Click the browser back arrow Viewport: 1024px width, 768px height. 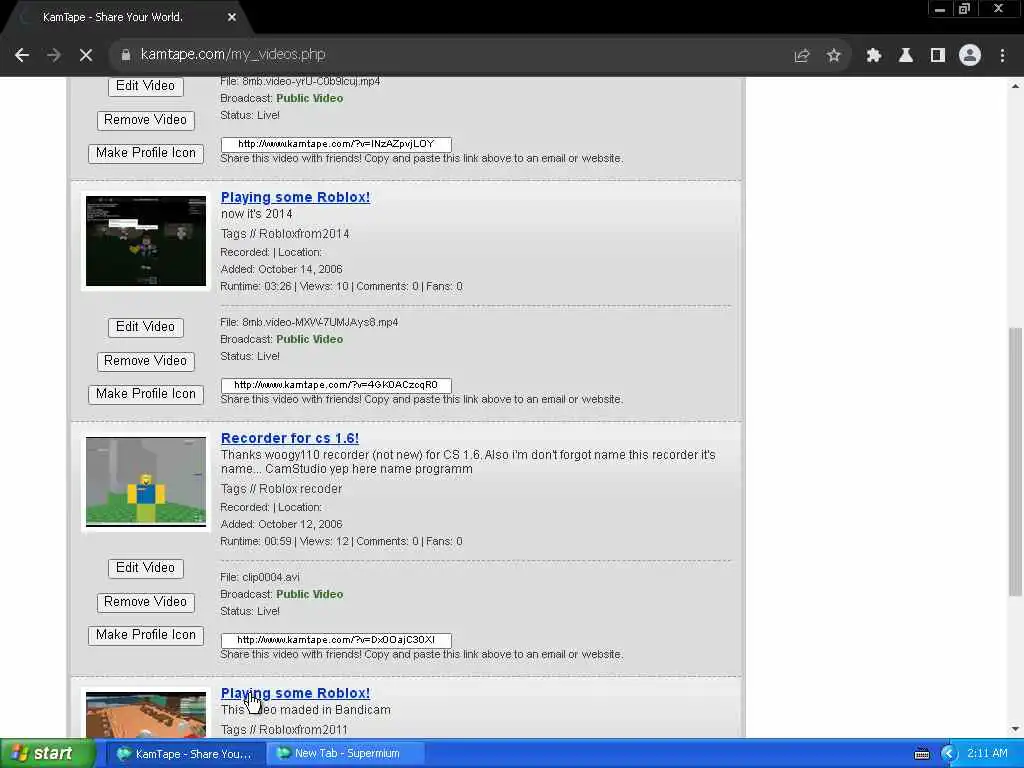22,56
